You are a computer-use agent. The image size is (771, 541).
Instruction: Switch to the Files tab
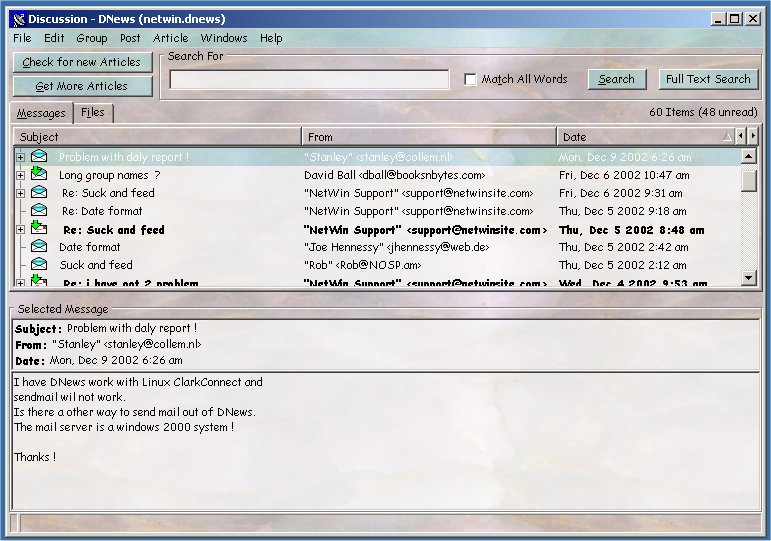(93, 113)
